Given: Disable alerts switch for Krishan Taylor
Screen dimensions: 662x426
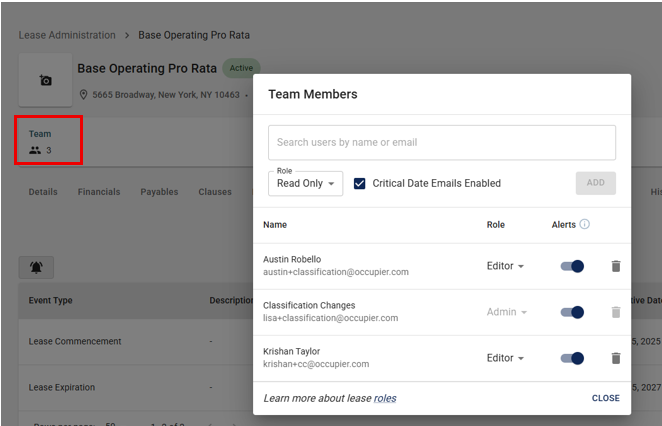Looking at the screenshot, I should point(572,358).
